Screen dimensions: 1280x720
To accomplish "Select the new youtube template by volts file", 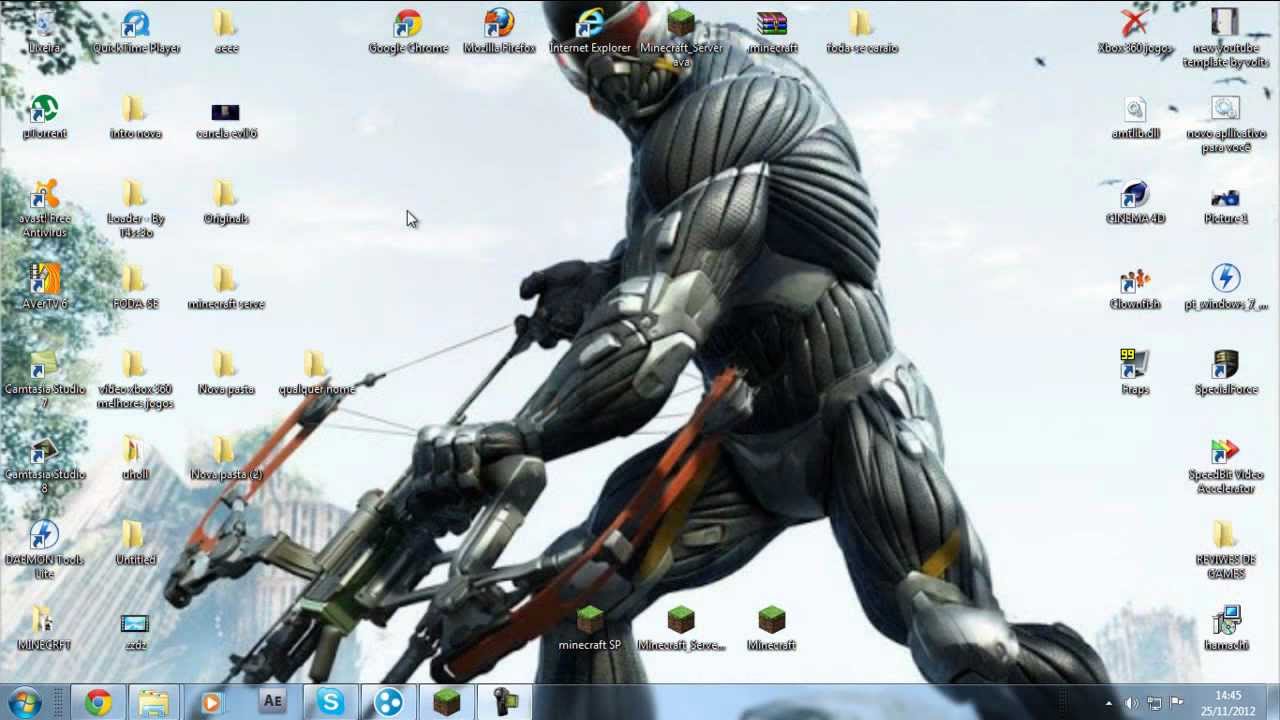I will coord(1225,38).
